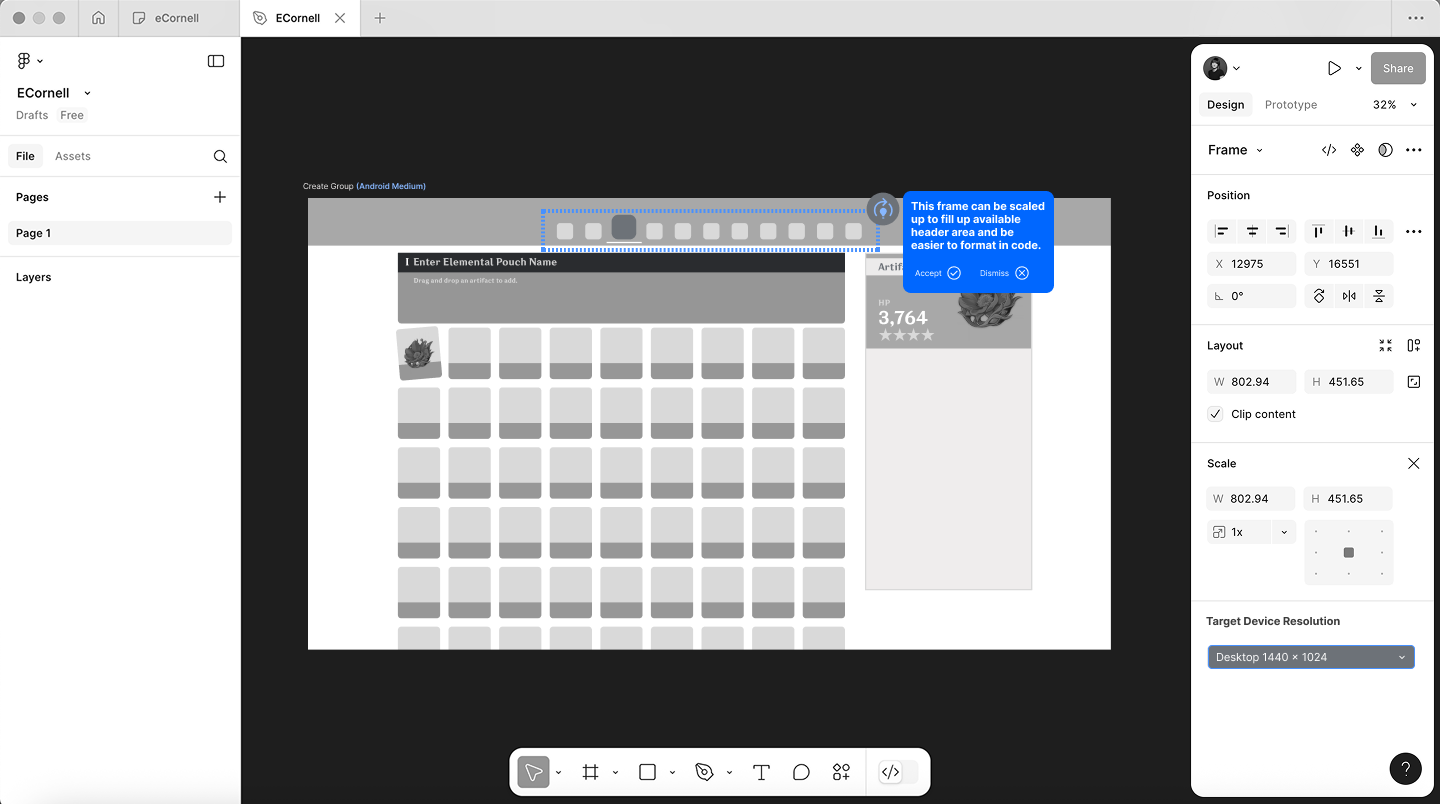The image size is (1440, 804).
Task: Open Pen tool options chevron
Action: point(729,772)
